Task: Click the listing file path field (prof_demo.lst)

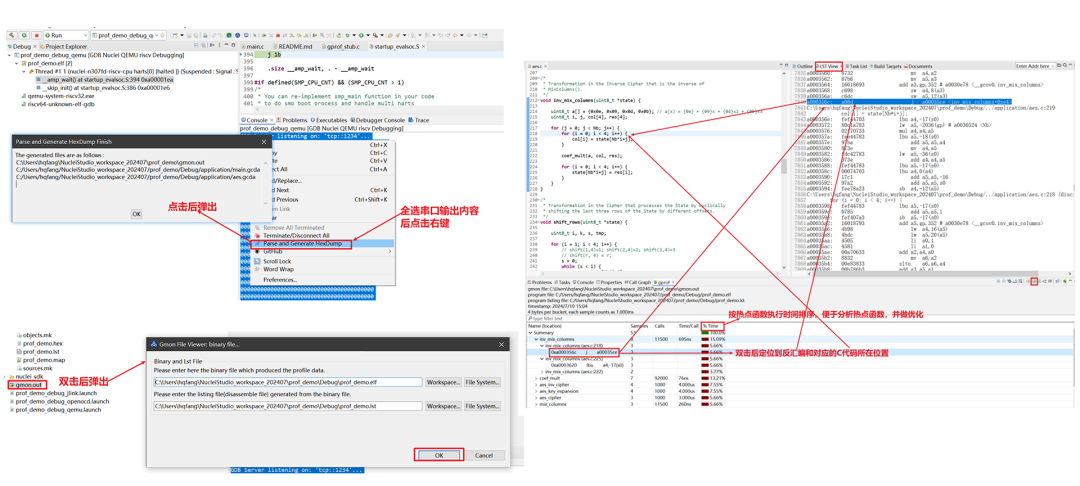Action: coord(288,406)
